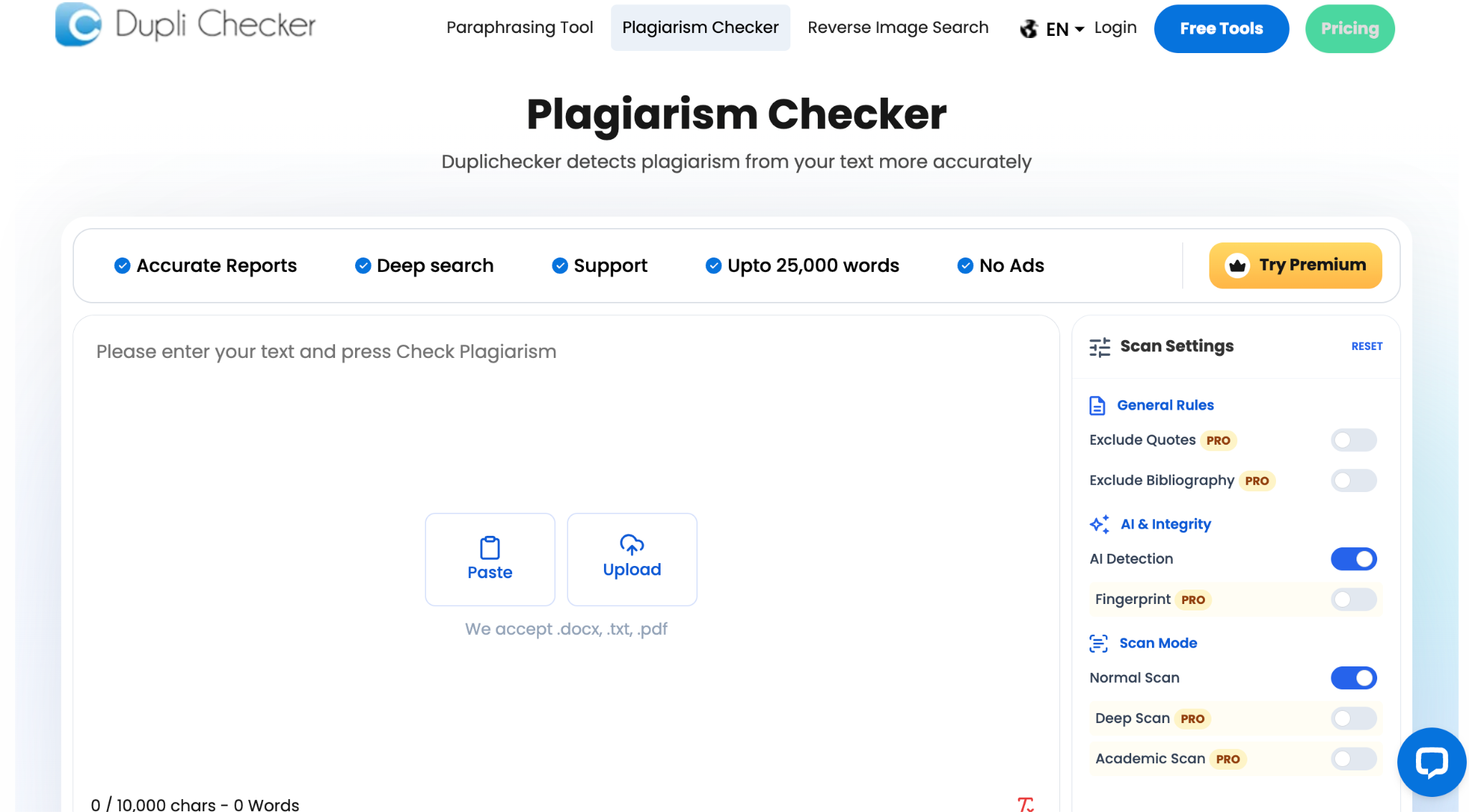Click the Upto 25,000 words checkmark icon
This screenshot has width=1469, height=812.
tap(714, 265)
